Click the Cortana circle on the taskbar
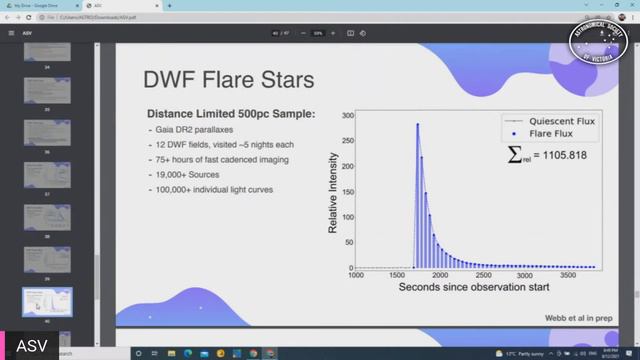The image size is (640, 360). point(139,353)
